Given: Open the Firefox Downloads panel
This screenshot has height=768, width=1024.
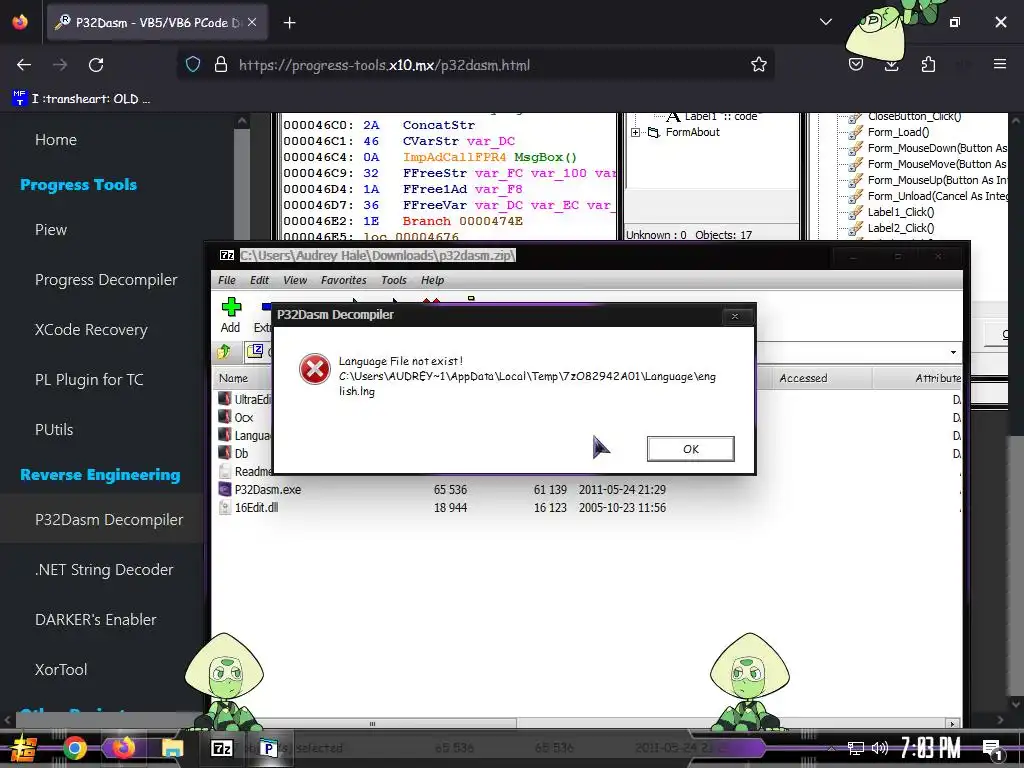Looking at the screenshot, I should pos(891,65).
